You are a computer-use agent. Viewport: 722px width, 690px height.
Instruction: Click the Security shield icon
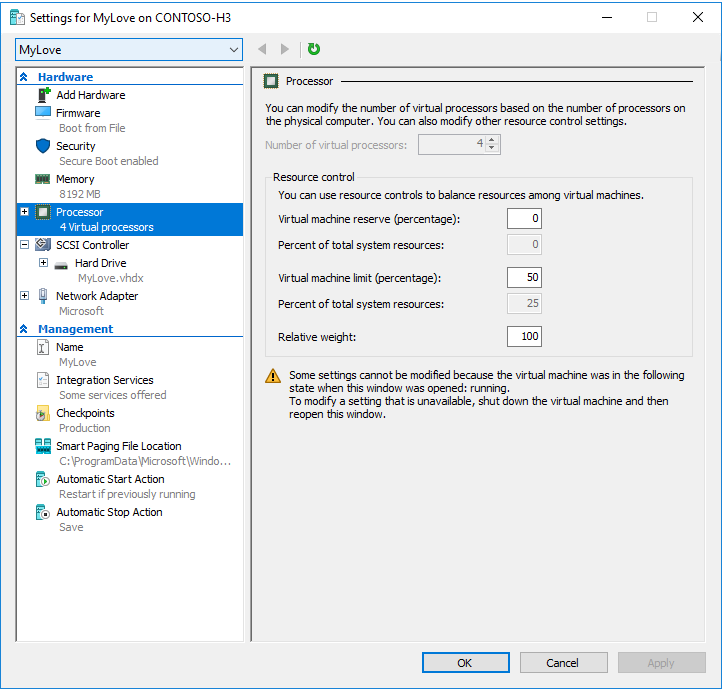(43, 146)
